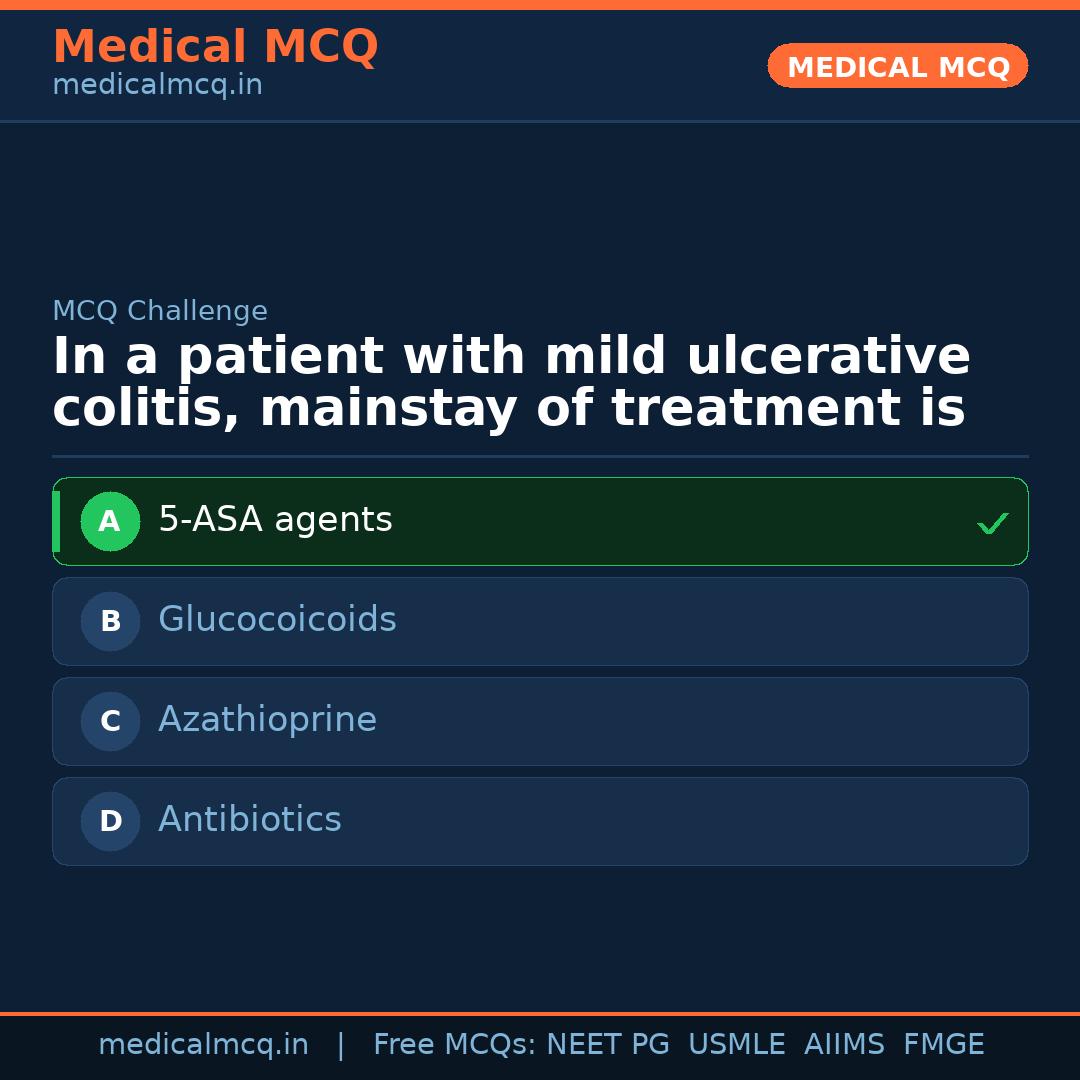1080x1080 pixels.
Task: Choose the Glucocoicoids answer option
Action: tap(277, 620)
